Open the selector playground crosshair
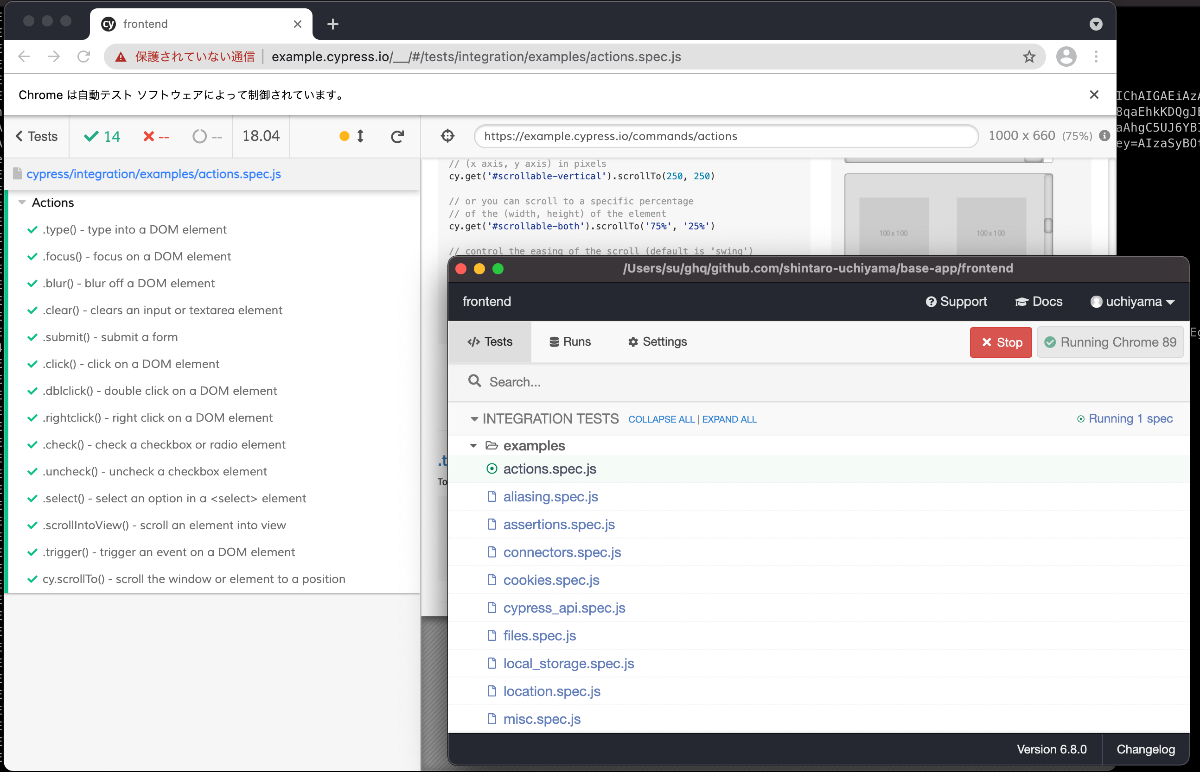This screenshot has height=772, width=1200. (448, 136)
